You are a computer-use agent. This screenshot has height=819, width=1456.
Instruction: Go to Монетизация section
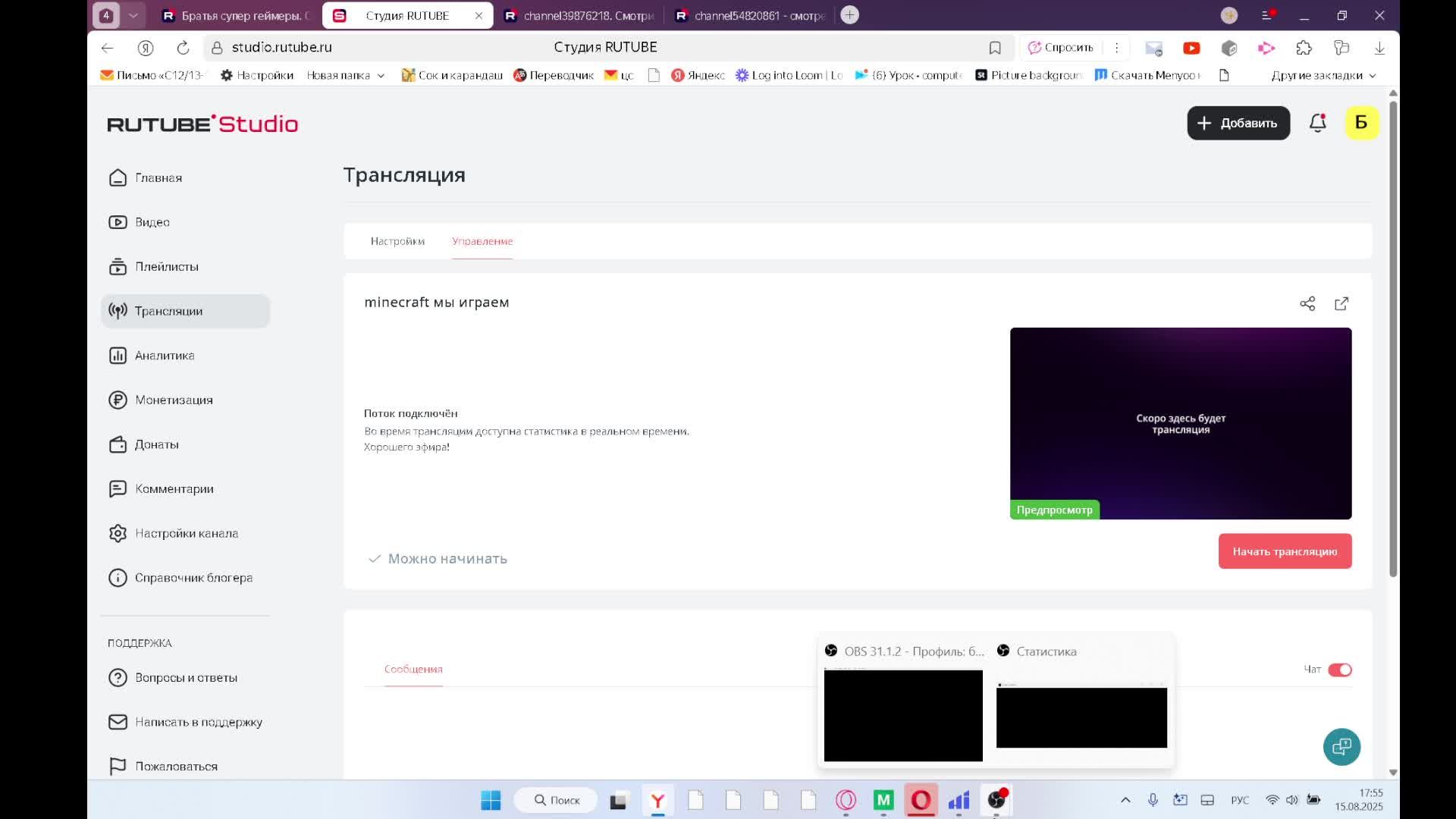point(173,400)
